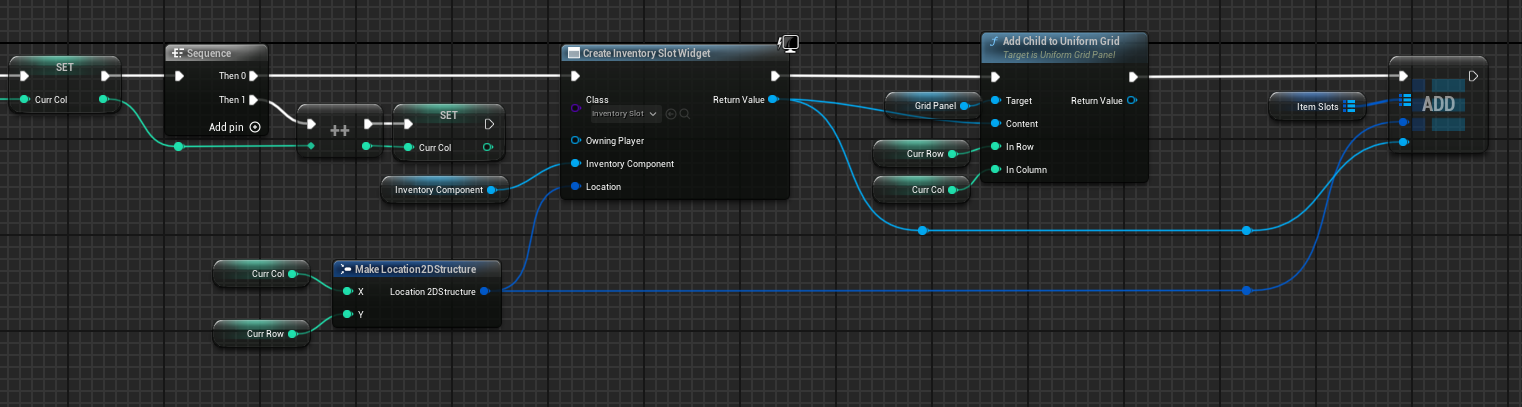The height and width of the screenshot is (407, 1522).
Task: Click the function icon on Add Child node title
Action: coord(994,41)
